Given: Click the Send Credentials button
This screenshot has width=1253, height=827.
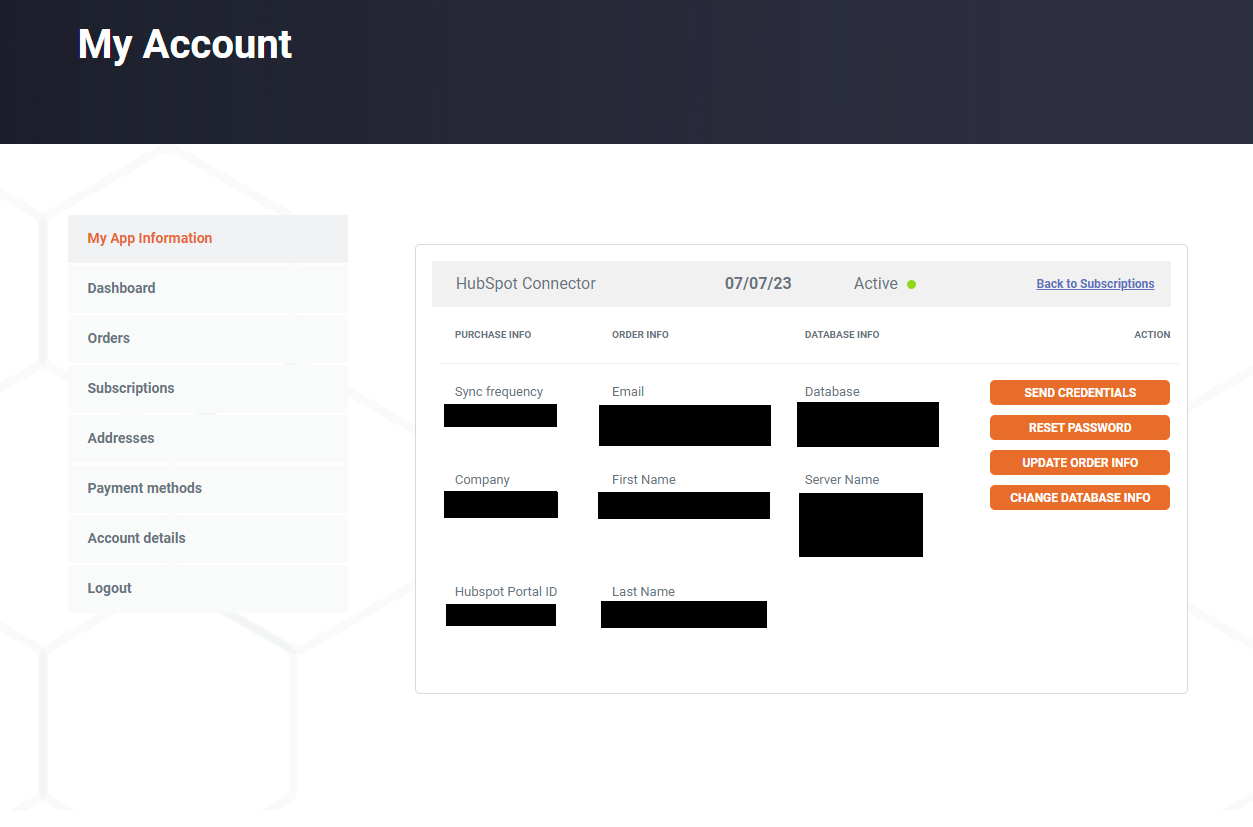Looking at the screenshot, I should (x=1079, y=392).
